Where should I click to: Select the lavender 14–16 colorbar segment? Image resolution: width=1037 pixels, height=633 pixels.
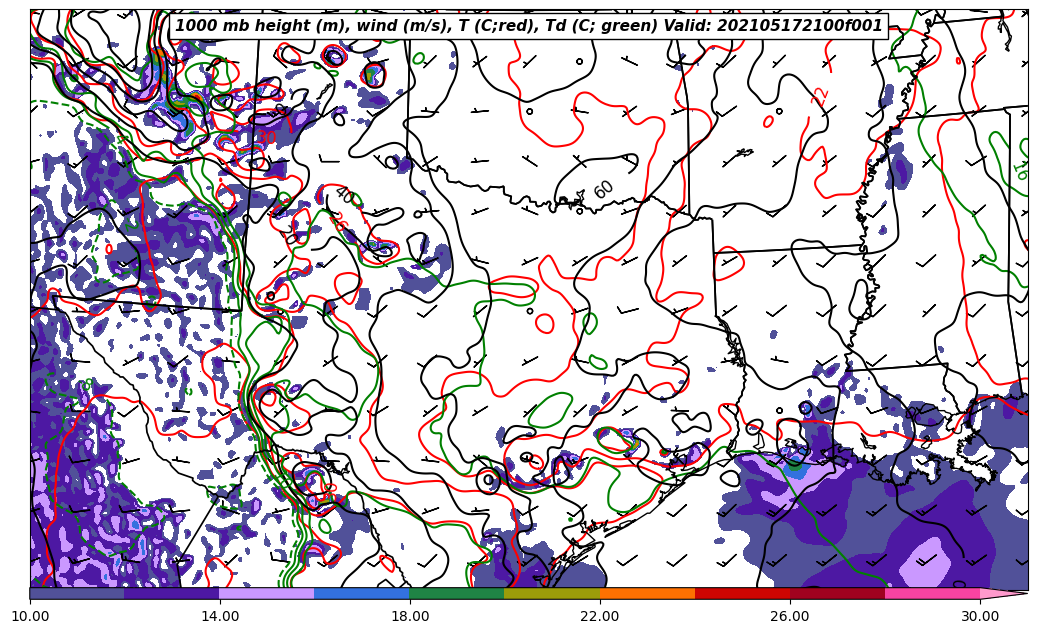click(x=267, y=593)
